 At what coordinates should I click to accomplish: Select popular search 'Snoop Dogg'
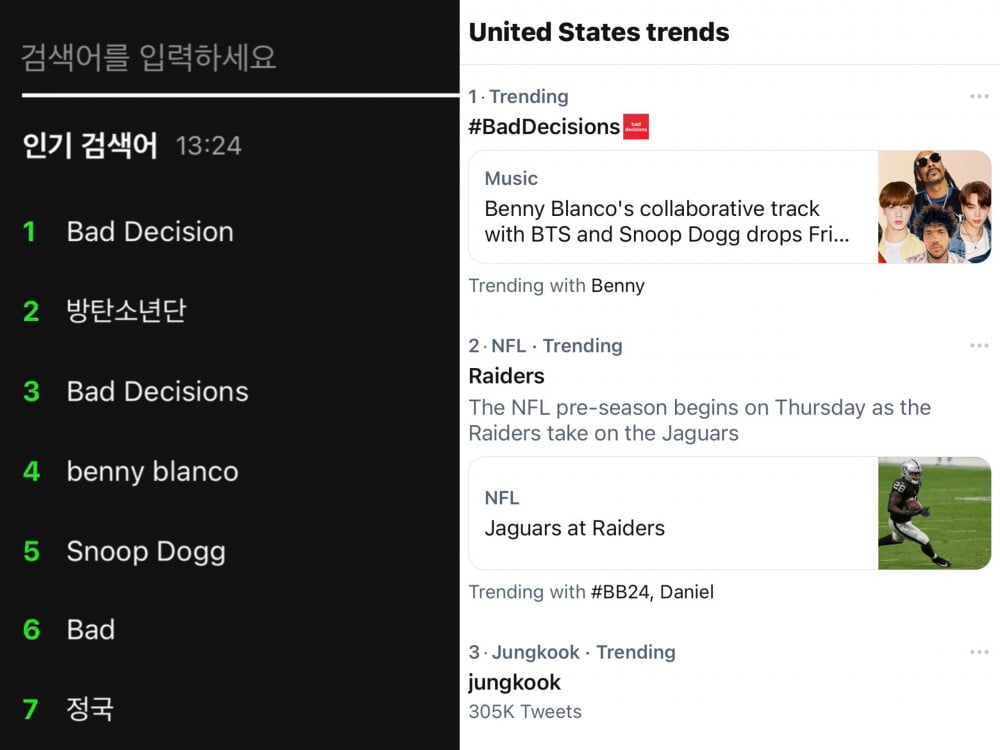pyautogui.click(x=146, y=552)
